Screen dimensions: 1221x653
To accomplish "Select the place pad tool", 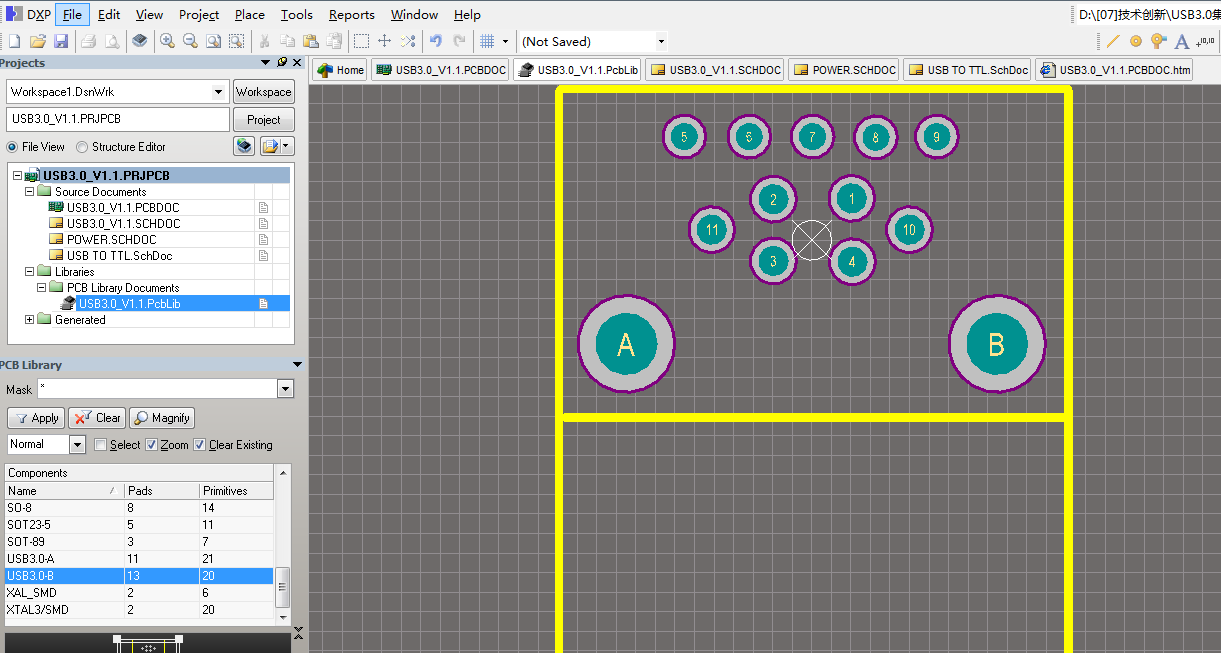I will pos(1136,41).
